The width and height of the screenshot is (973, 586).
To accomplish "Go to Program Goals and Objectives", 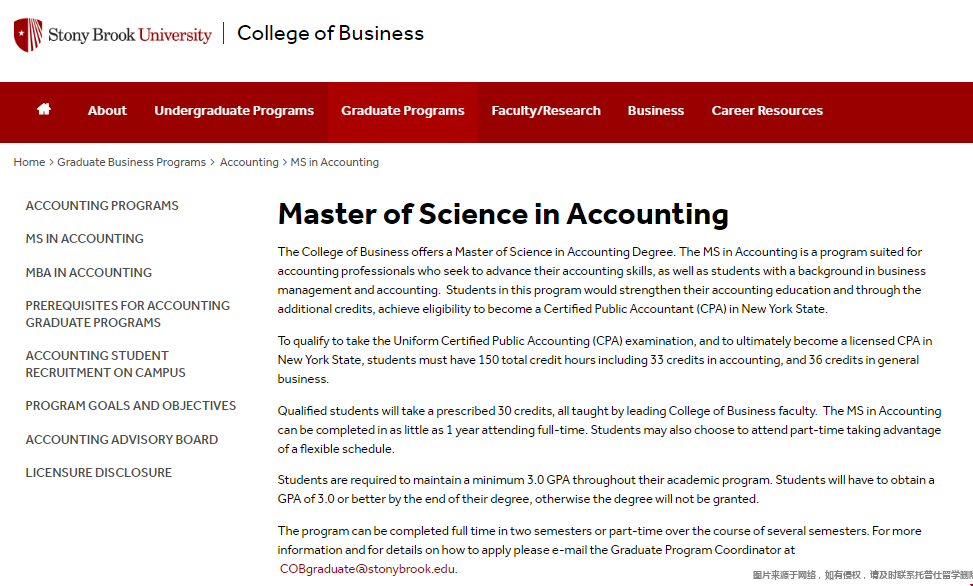I will point(131,405).
